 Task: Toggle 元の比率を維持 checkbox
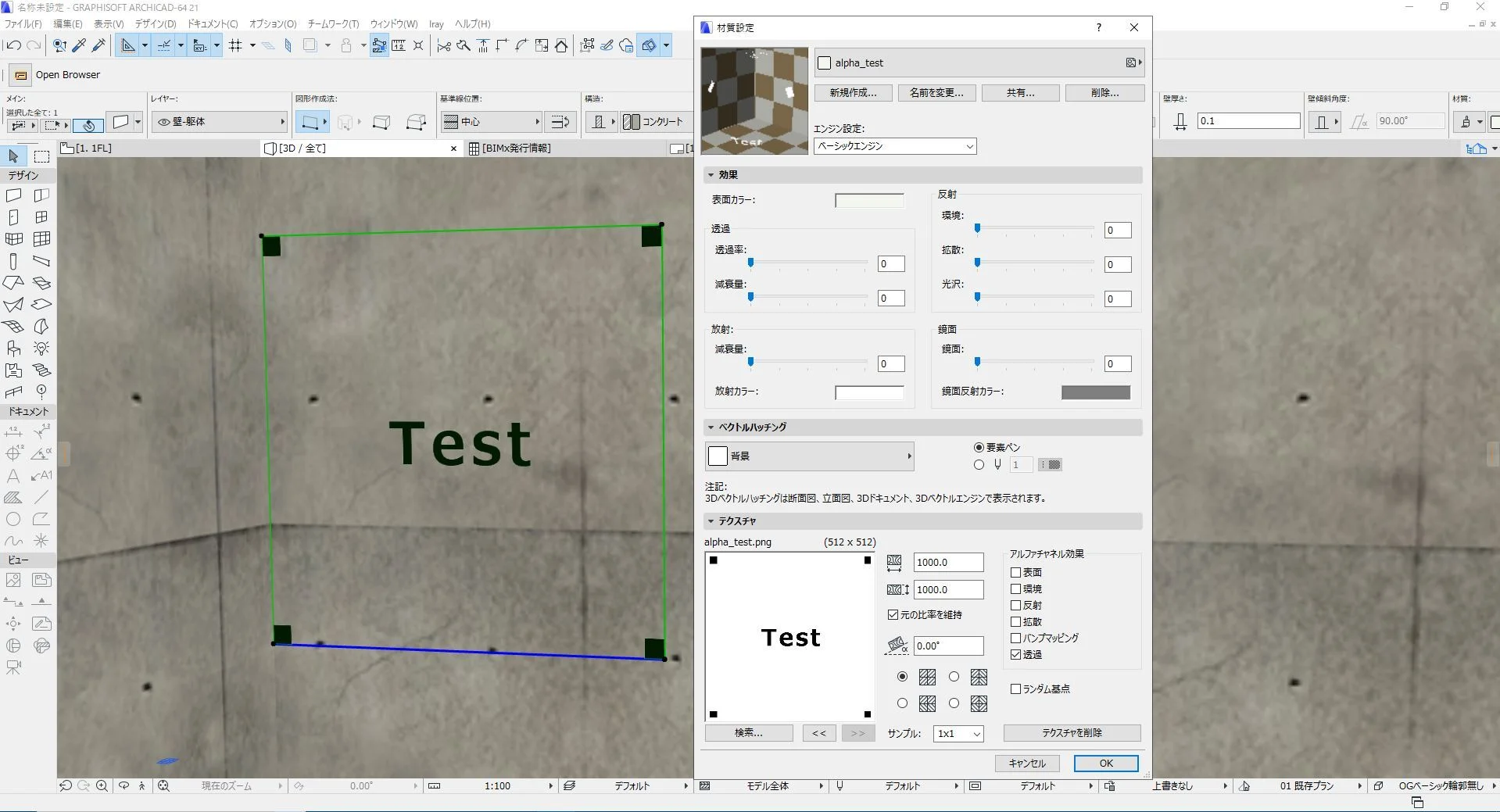[893, 614]
